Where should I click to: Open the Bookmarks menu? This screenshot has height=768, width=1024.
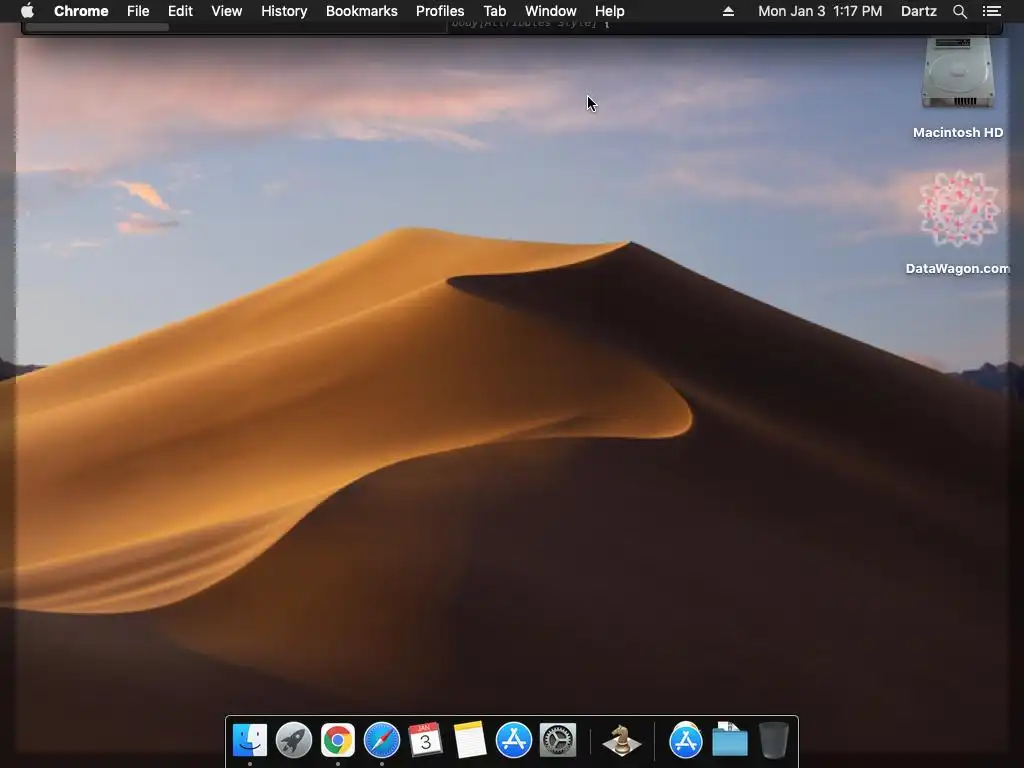[x=362, y=11]
